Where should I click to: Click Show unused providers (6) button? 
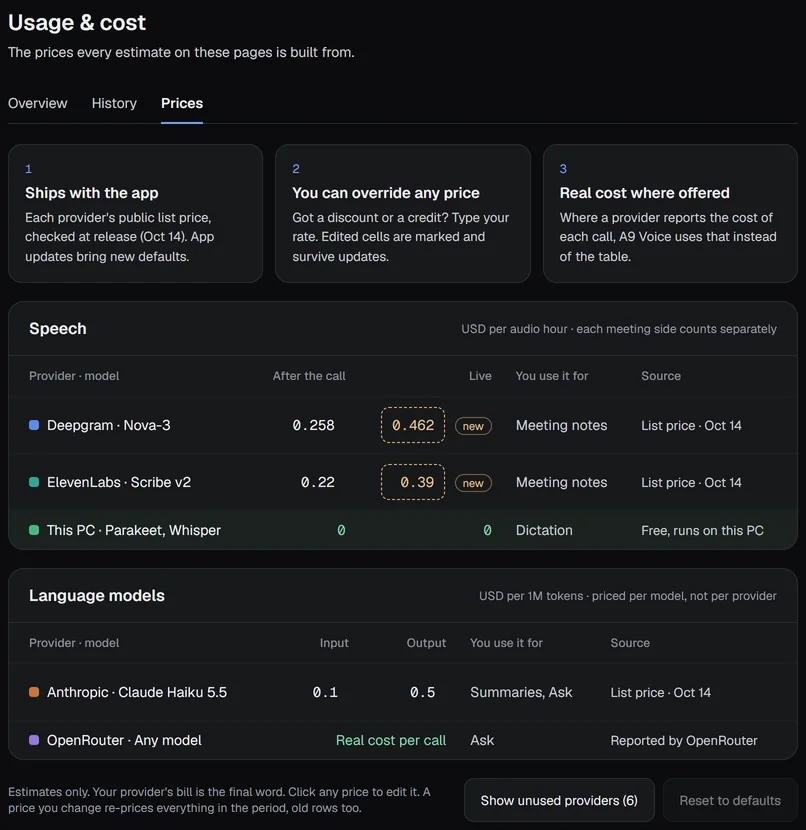pyautogui.click(x=559, y=800)
